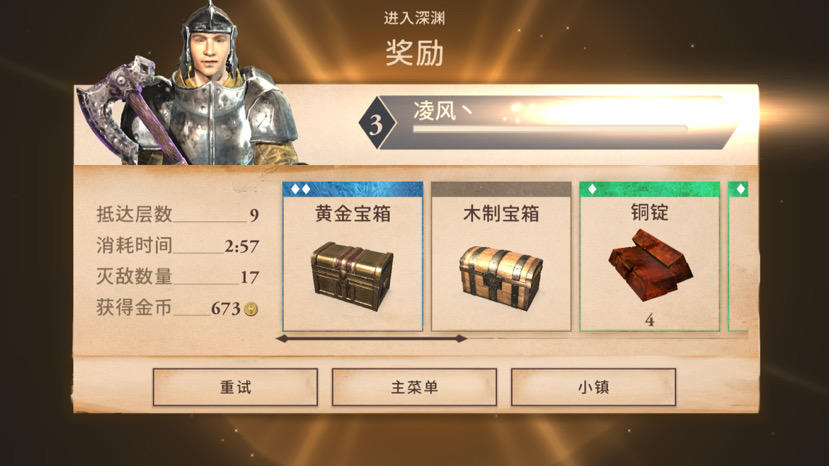This screenshot has height=466, width=829.
Task: Click the 获得金币 gold earned row
Action: (177, 307)
